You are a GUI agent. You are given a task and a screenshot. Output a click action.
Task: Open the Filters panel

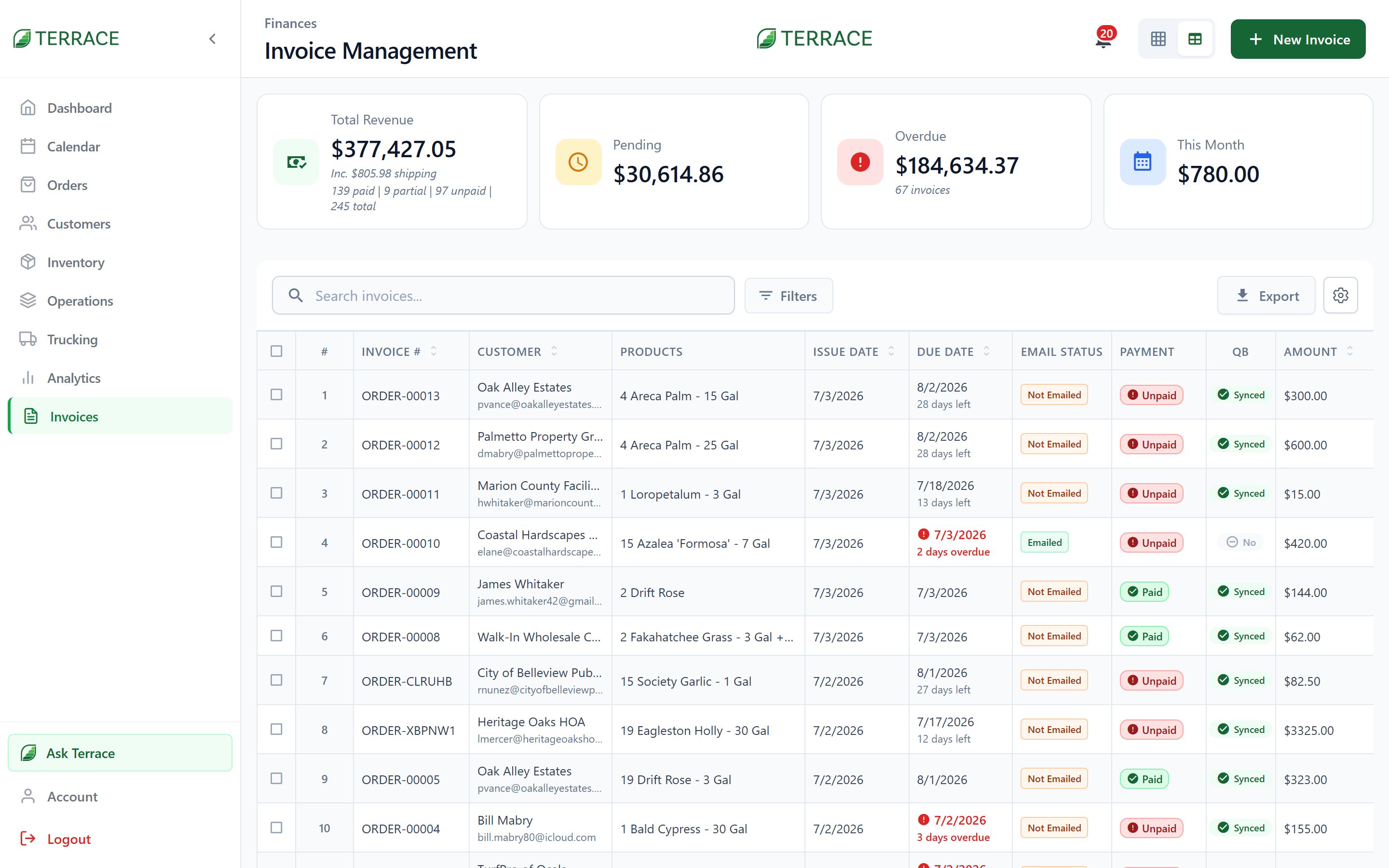pos(789,296)
